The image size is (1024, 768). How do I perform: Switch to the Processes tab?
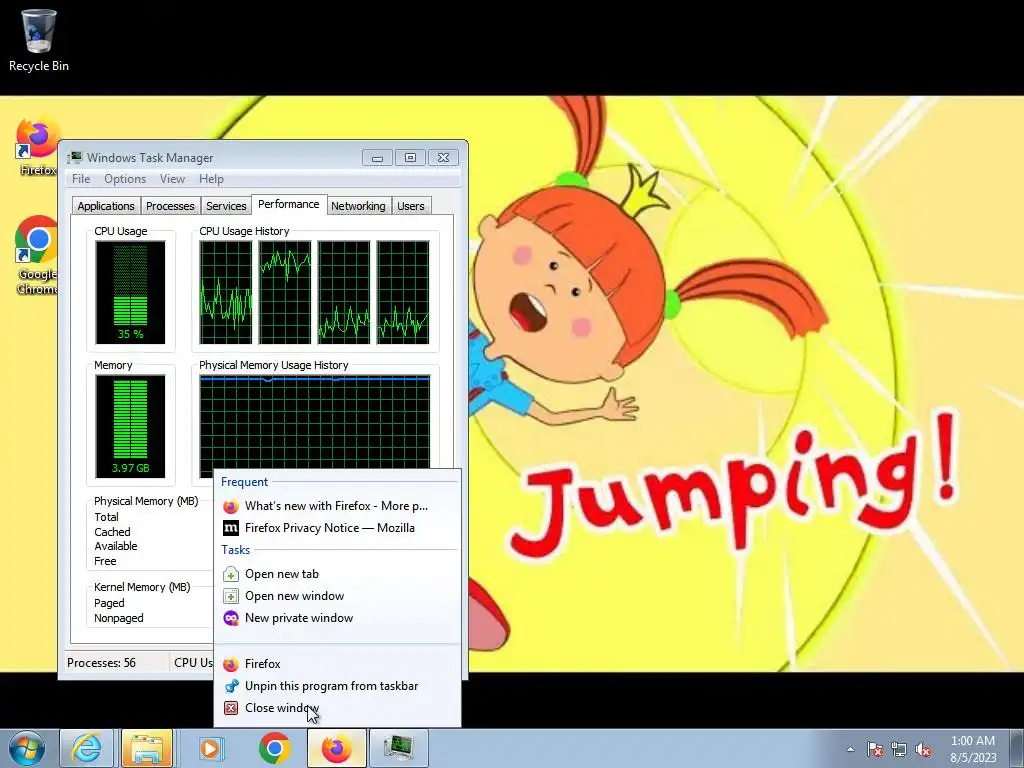pos(170,206)
